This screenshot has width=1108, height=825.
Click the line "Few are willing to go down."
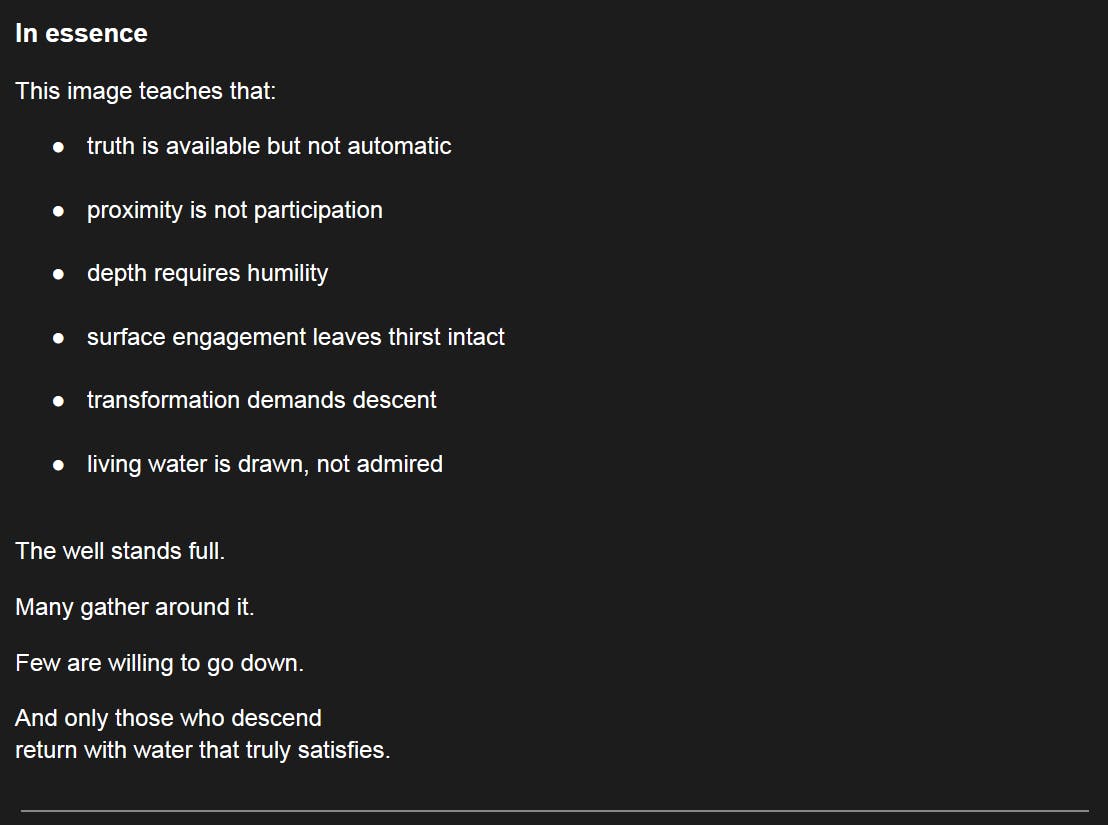pyautogui.click(x=159, y=663)
